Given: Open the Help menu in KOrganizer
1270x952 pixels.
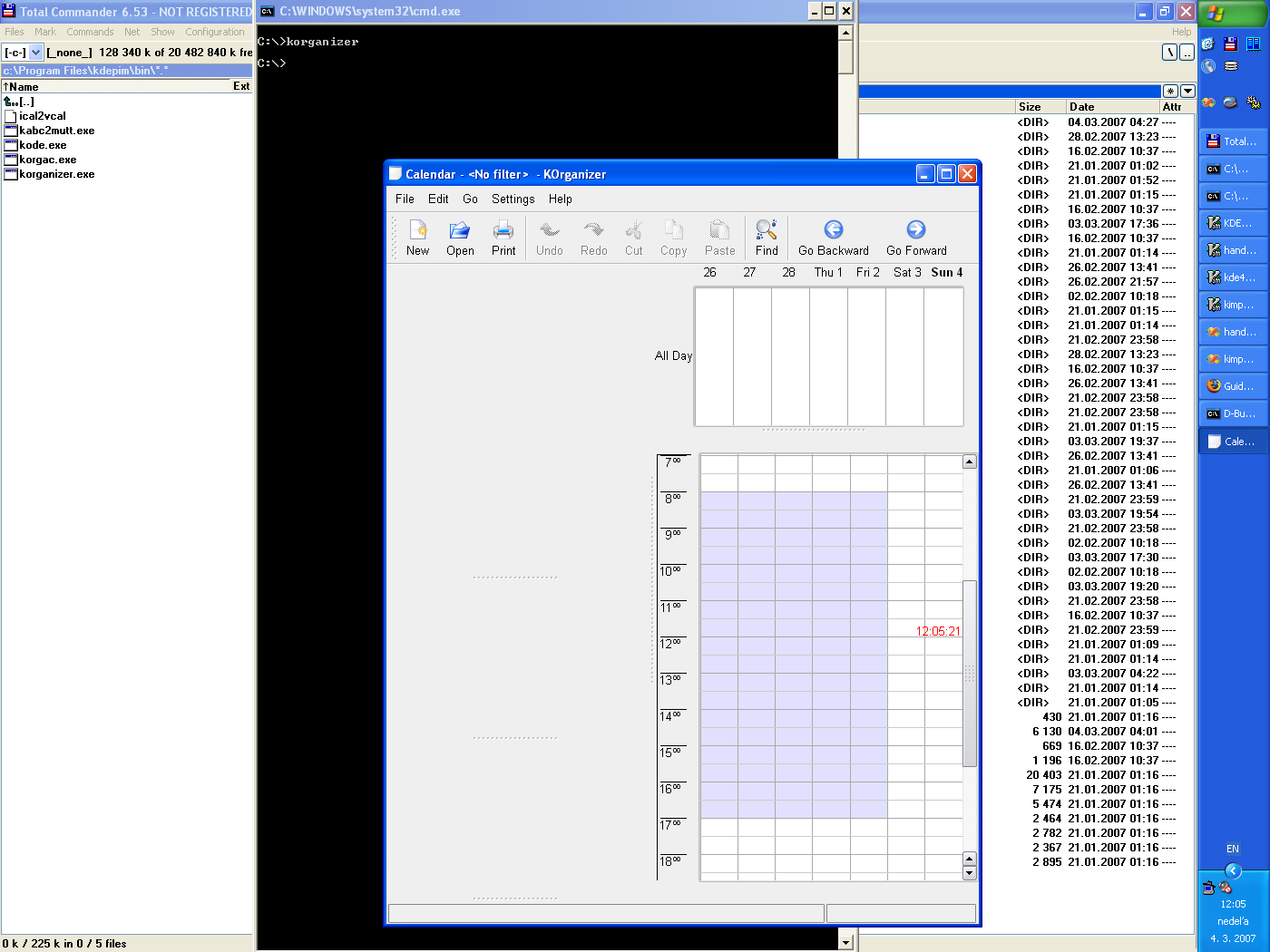Looking at the screenshot, I should coord(561,199).
